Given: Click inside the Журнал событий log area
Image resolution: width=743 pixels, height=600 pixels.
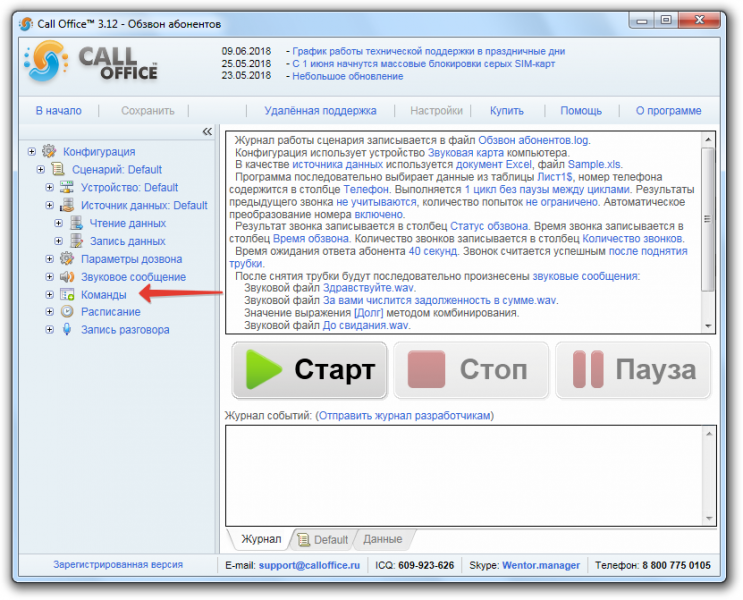Looking at the screenshot, I should [x=464, y=476].
